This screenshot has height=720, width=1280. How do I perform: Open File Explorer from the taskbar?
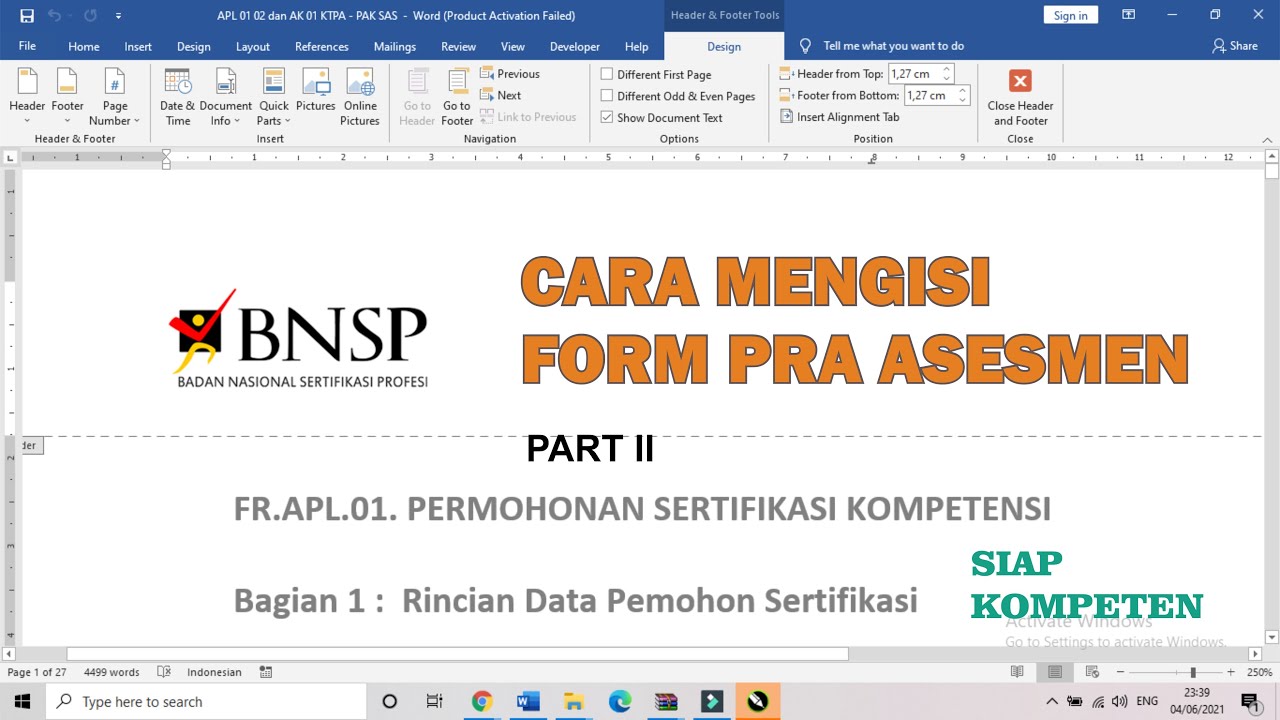pyautogui.click(x=573, y=701)
